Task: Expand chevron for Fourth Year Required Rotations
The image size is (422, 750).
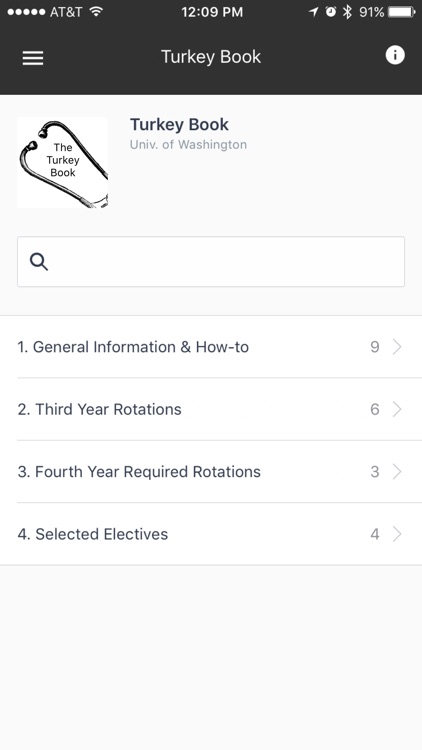Action: (397, 472)
